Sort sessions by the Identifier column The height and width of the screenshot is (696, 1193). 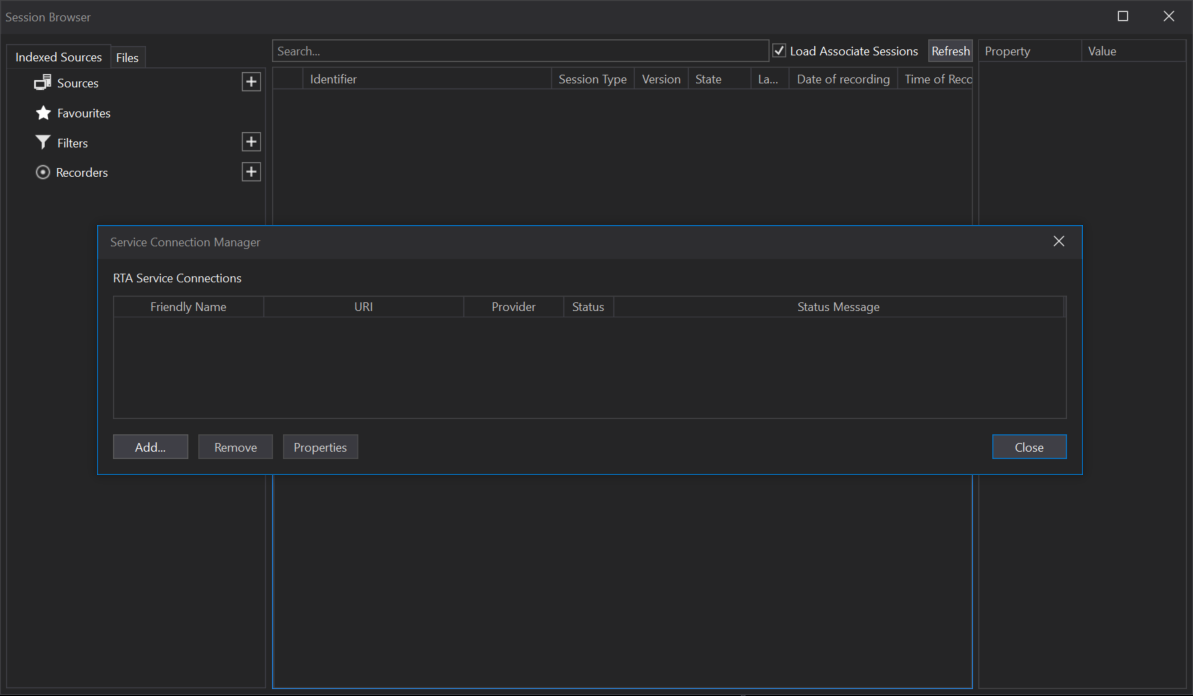click(x=334, y=78)
